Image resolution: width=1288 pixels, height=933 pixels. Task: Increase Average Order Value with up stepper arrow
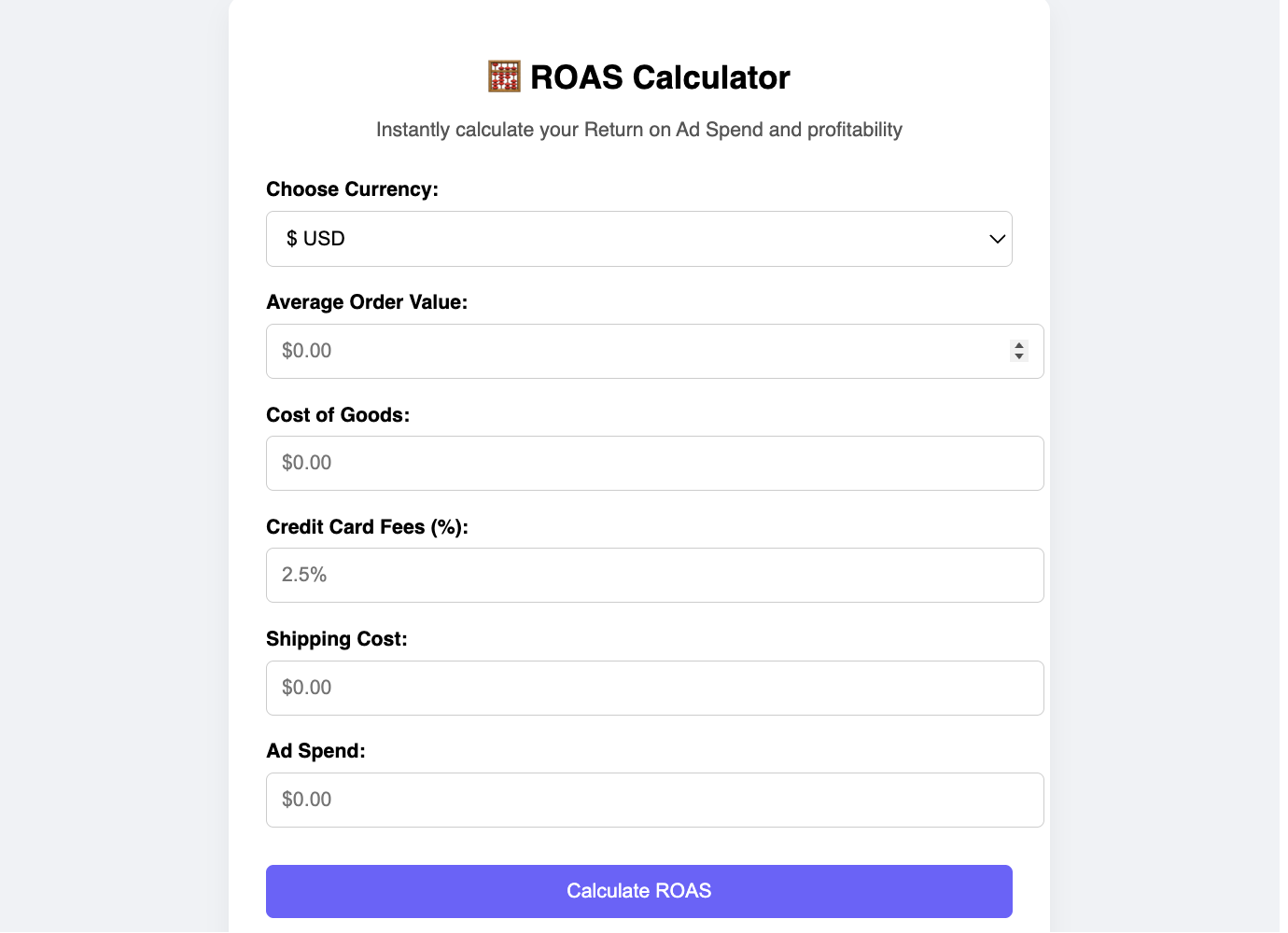click(x=1019, y=346)
